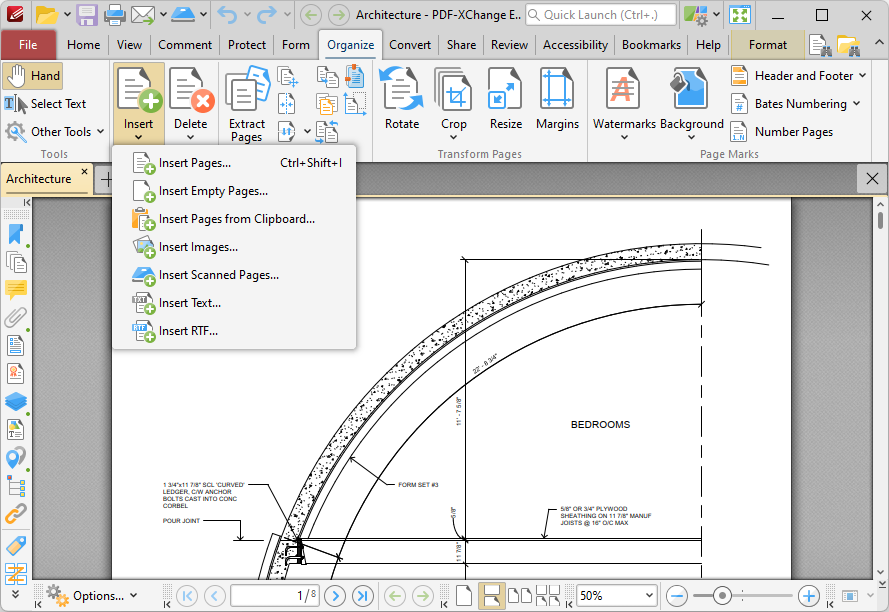
Task: Choose Insert RTF... menu entry
Action: [x=234, y=331]
